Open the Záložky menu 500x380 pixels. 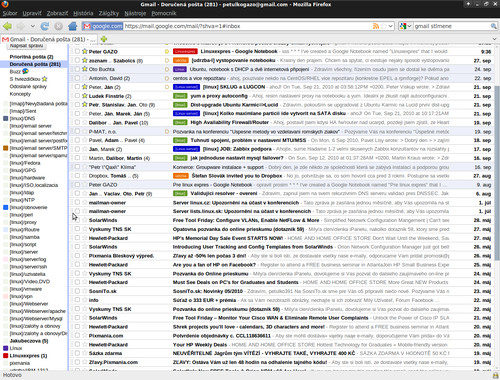(x=109, y=13)
